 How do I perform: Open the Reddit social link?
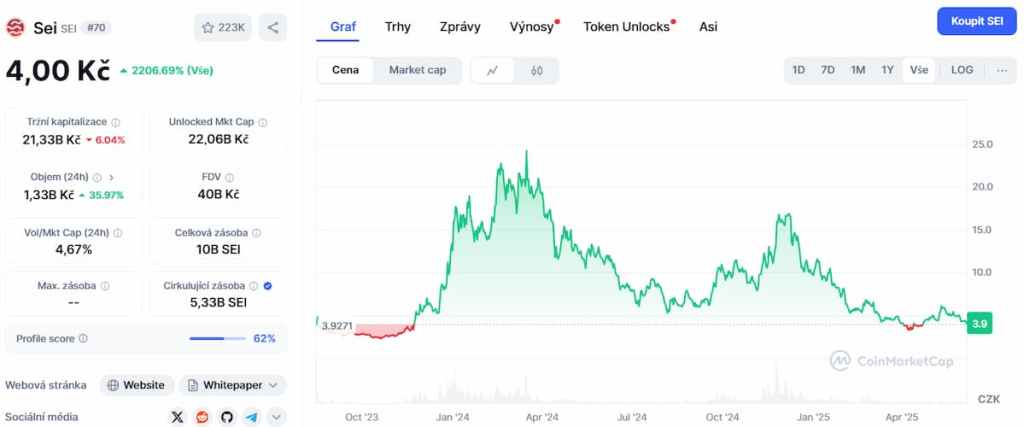202,416
